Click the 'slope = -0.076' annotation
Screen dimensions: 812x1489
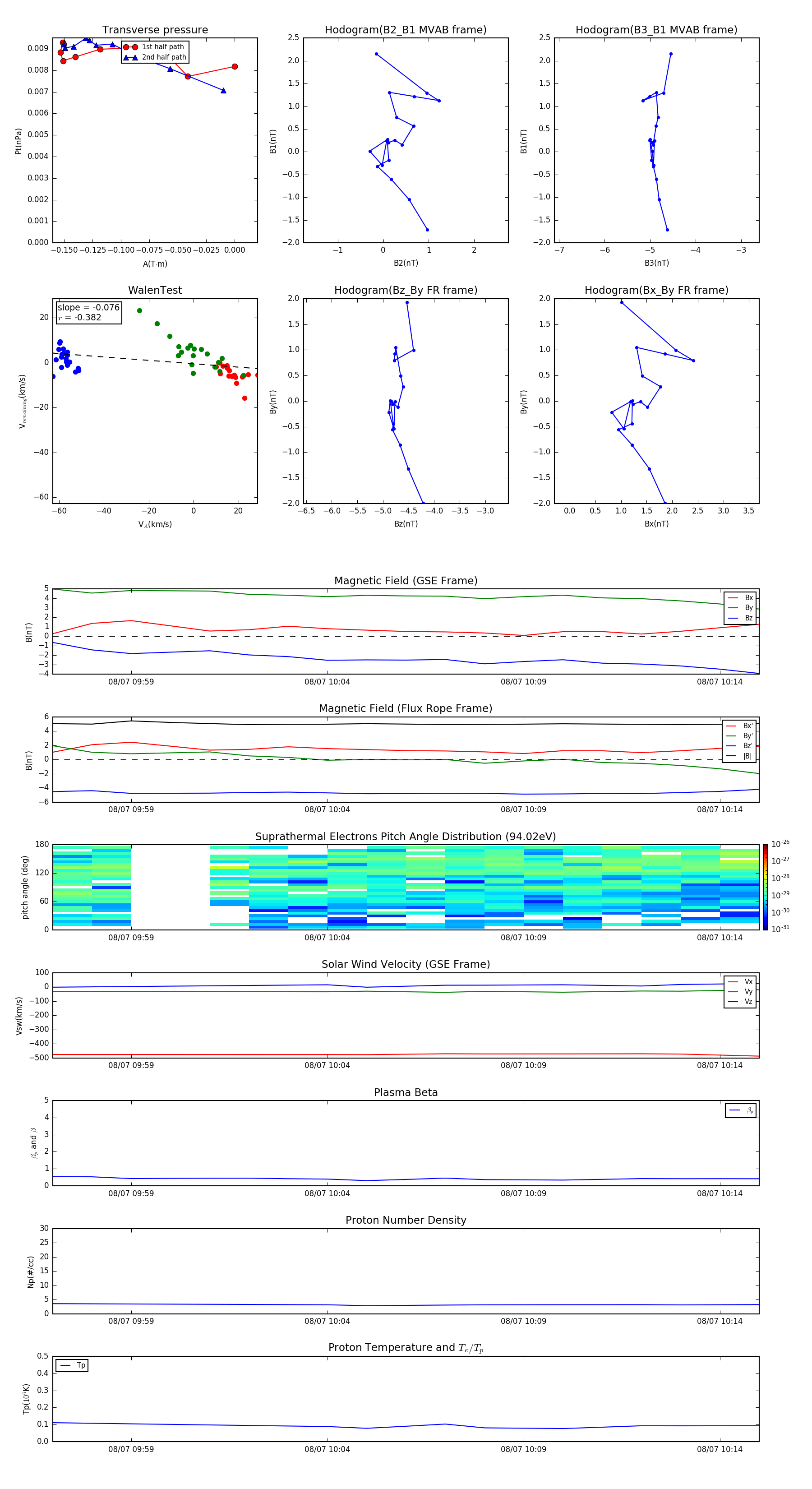coord(88,308)
